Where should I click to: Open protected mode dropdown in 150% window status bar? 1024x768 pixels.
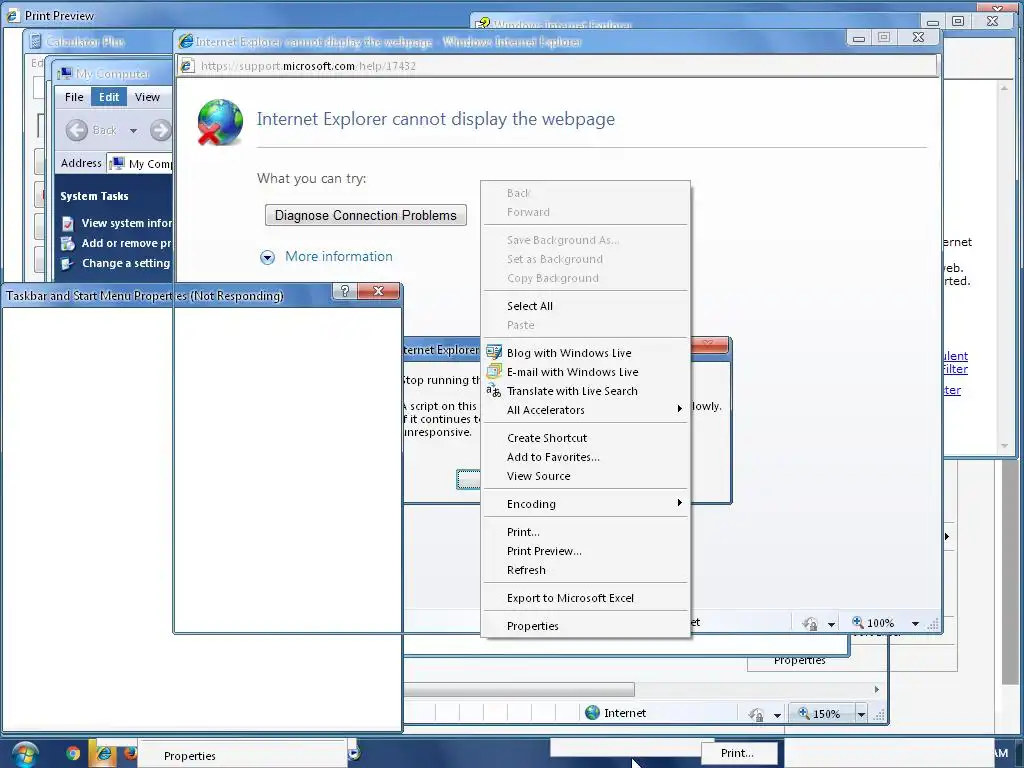pos(777,715)
